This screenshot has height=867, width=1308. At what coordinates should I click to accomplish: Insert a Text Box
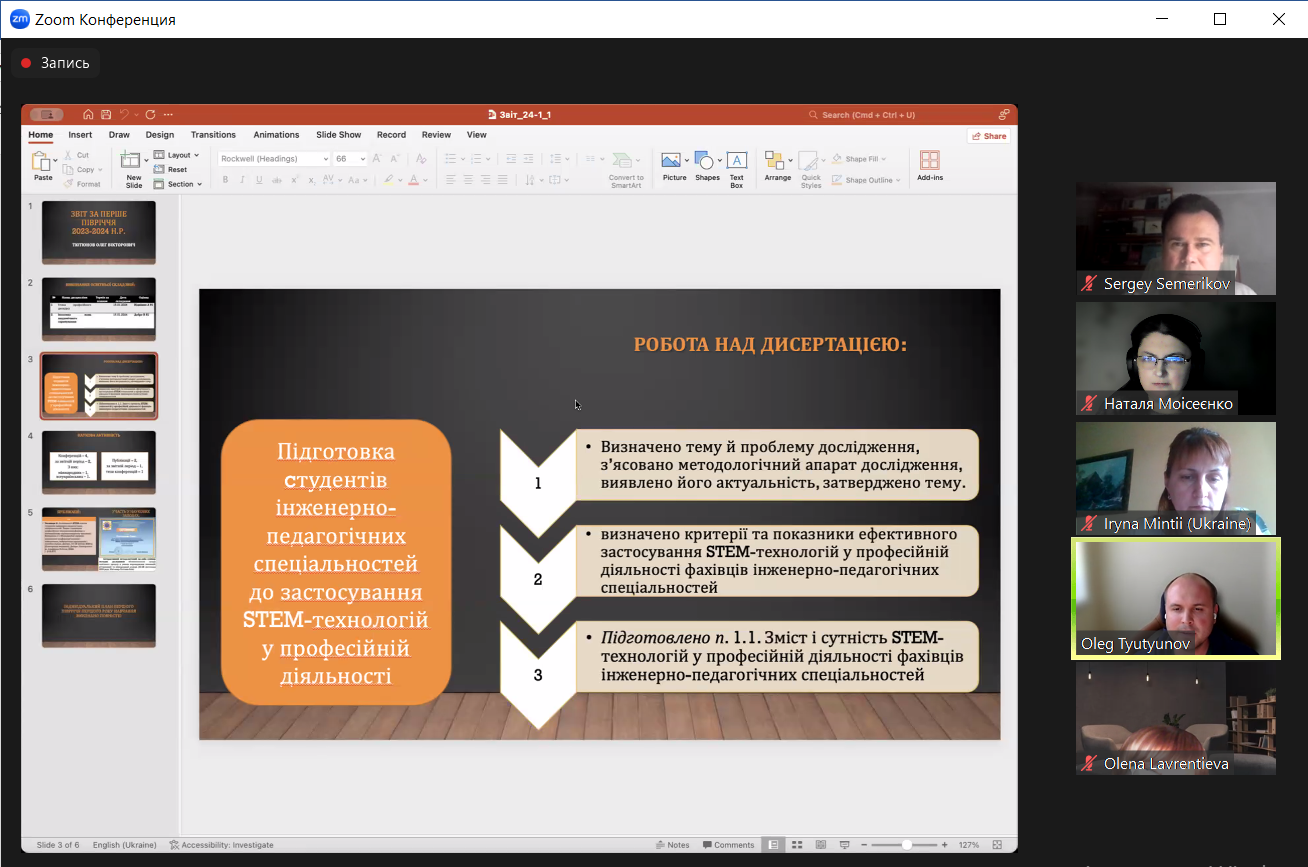pyautogui.click(x=737, y=169)
